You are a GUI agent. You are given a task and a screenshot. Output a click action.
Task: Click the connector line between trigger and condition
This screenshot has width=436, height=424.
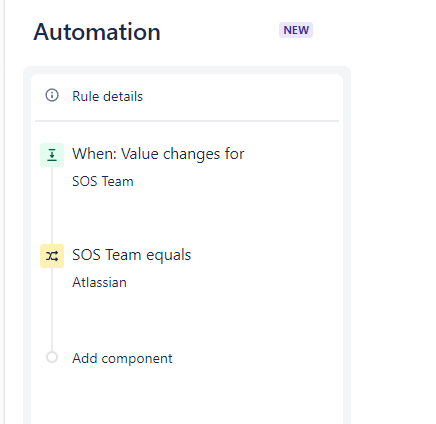tap(52, 205)
